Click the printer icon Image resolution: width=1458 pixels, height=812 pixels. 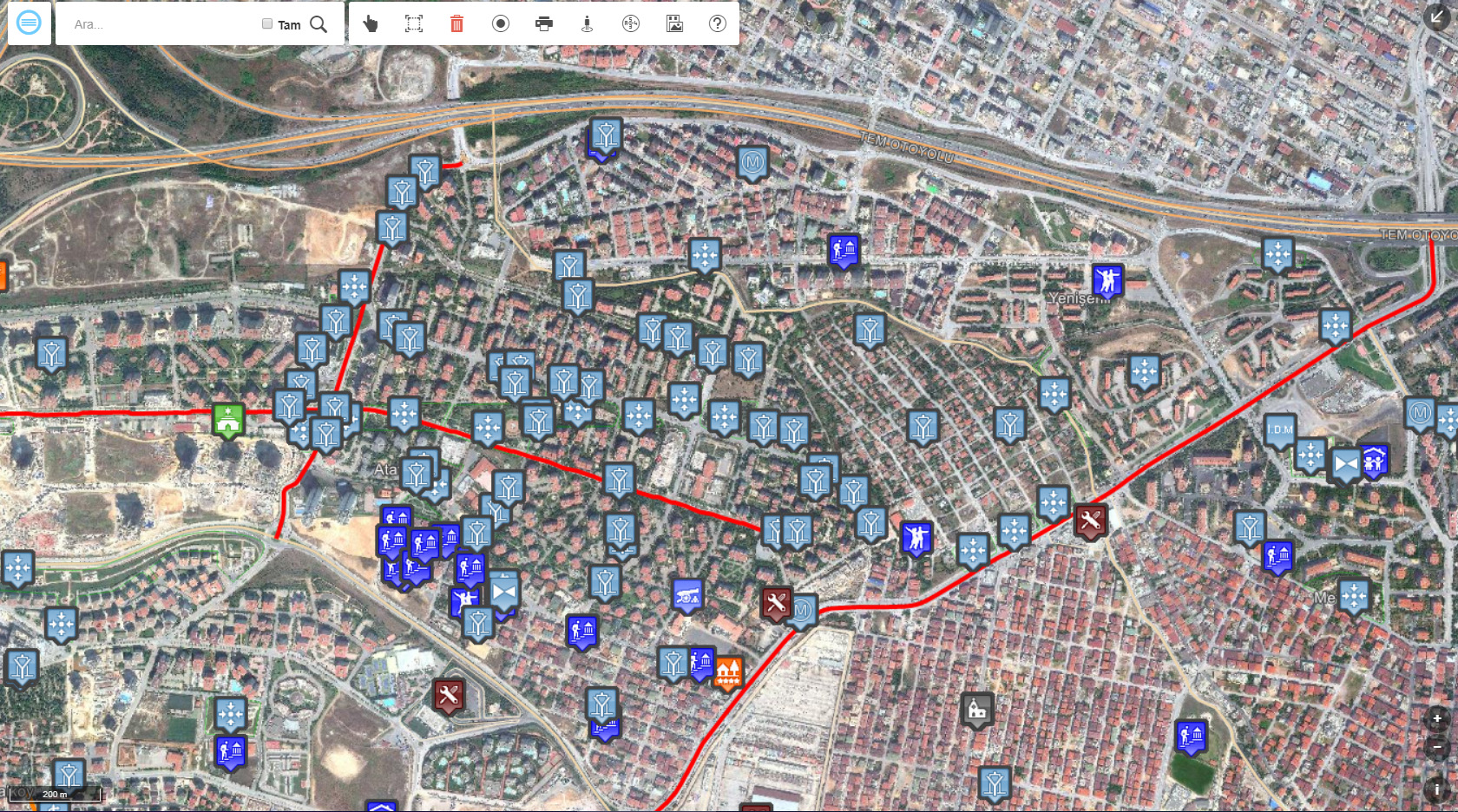[x=544, y=23]
